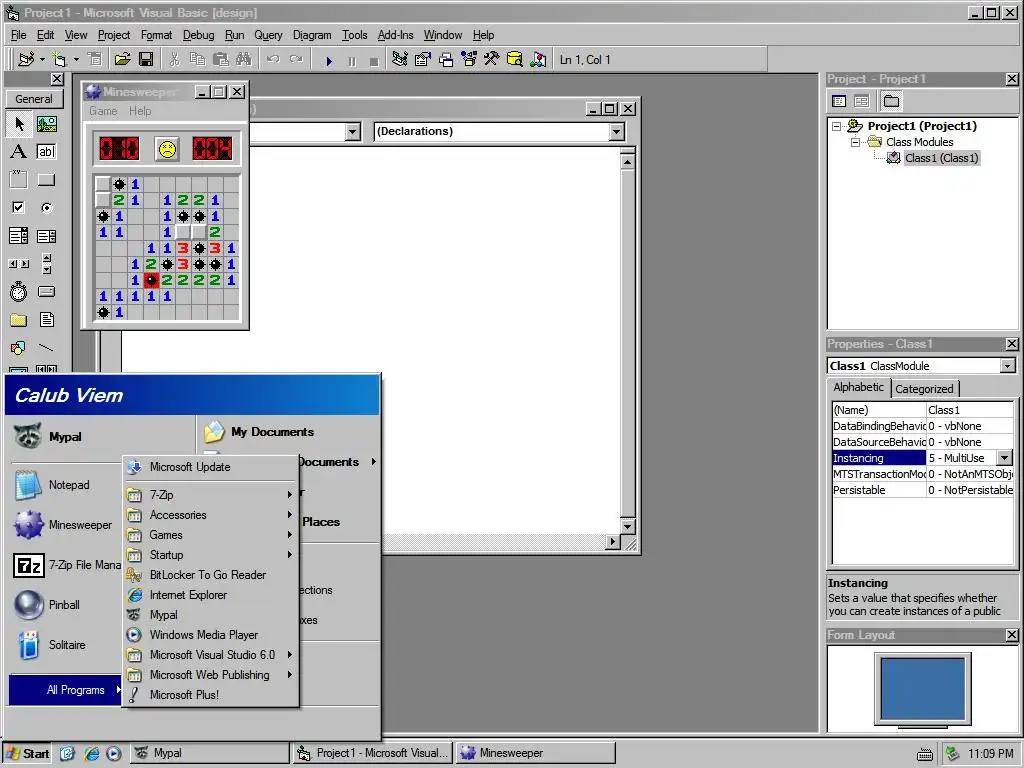Screen dimensions: 1024x768
Task: Select the Line tool in the toolbox
Action: [46, 347]
